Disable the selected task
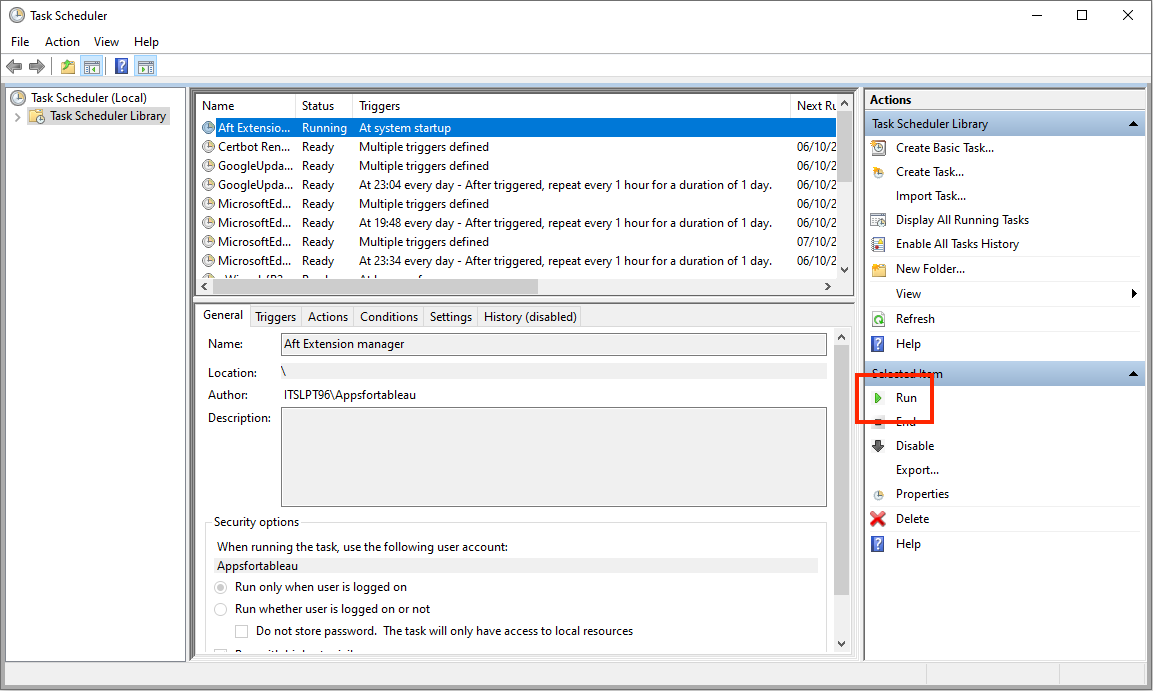The height and width of the screenshot is (691, 1153). pos(914,446)
